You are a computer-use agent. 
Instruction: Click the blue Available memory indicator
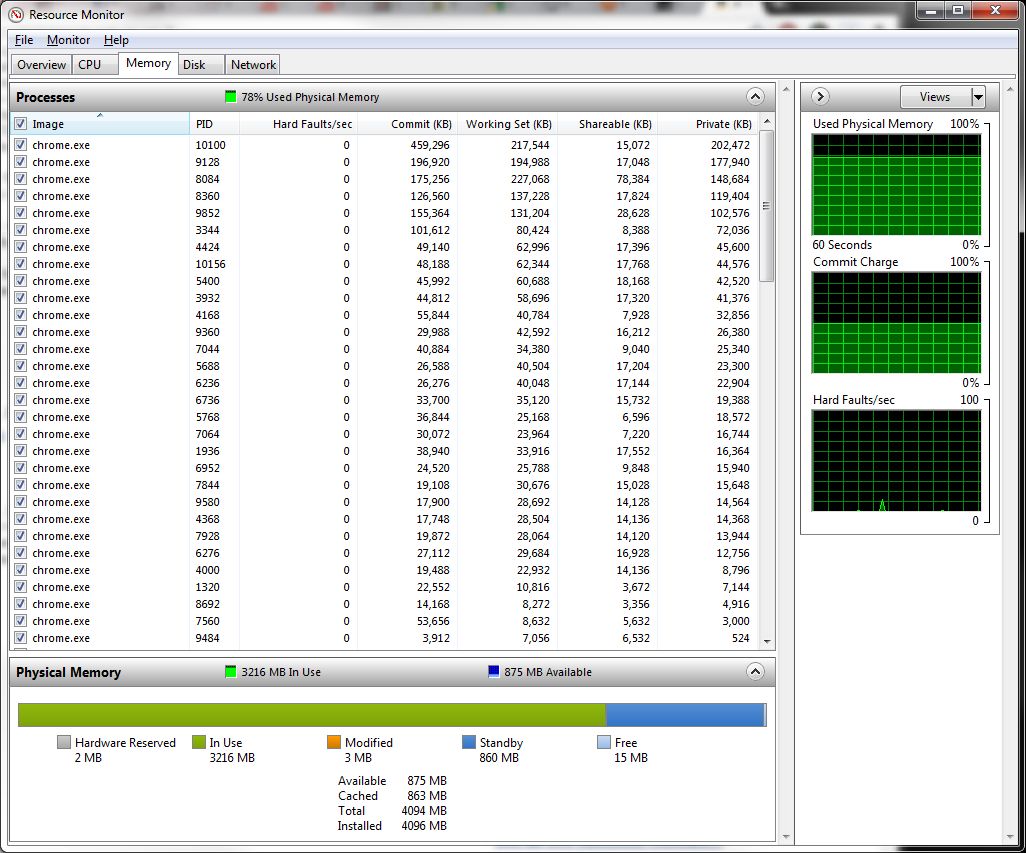tap(493, 672)
